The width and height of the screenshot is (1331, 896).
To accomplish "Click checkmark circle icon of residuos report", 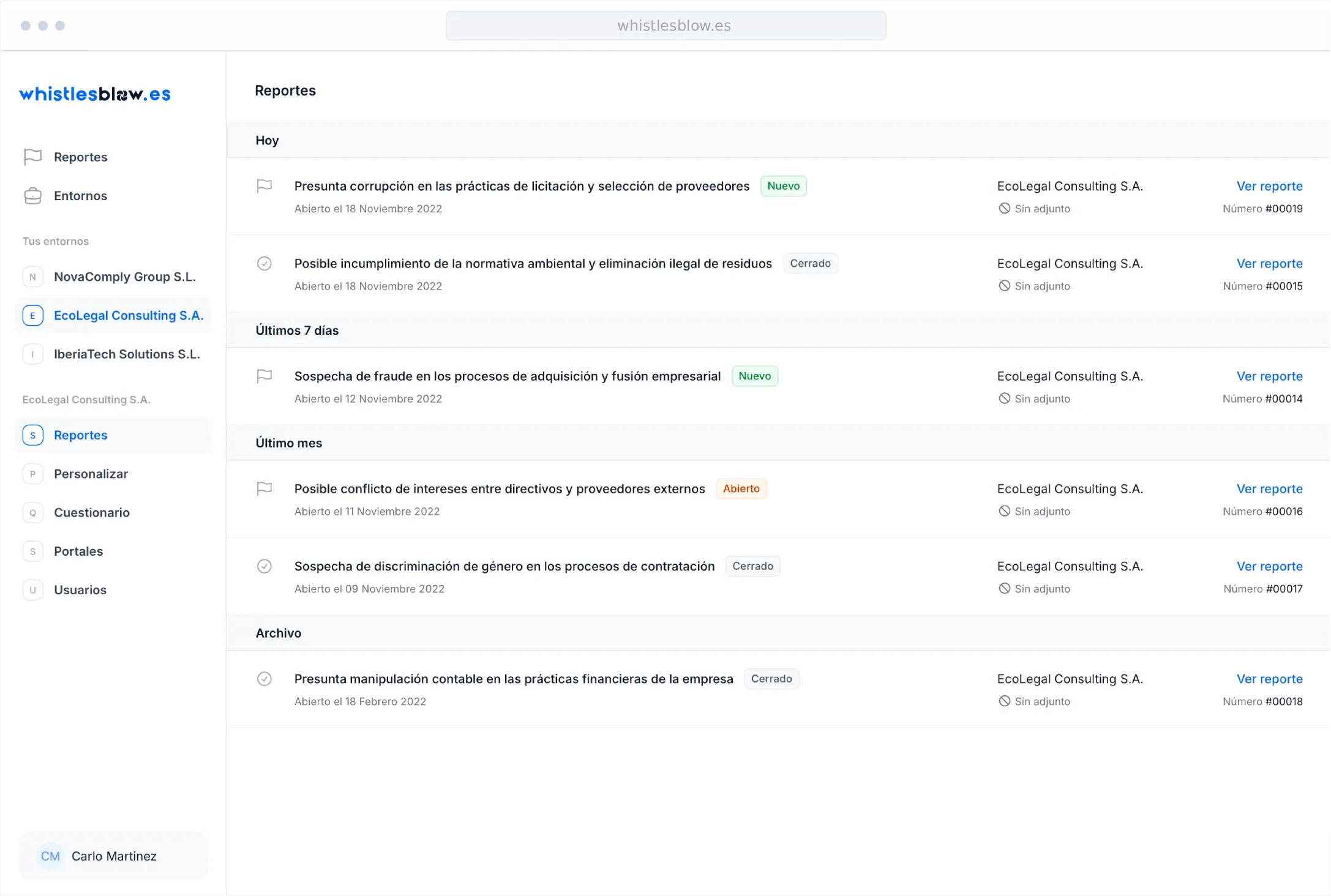I will tap(264, 264).
